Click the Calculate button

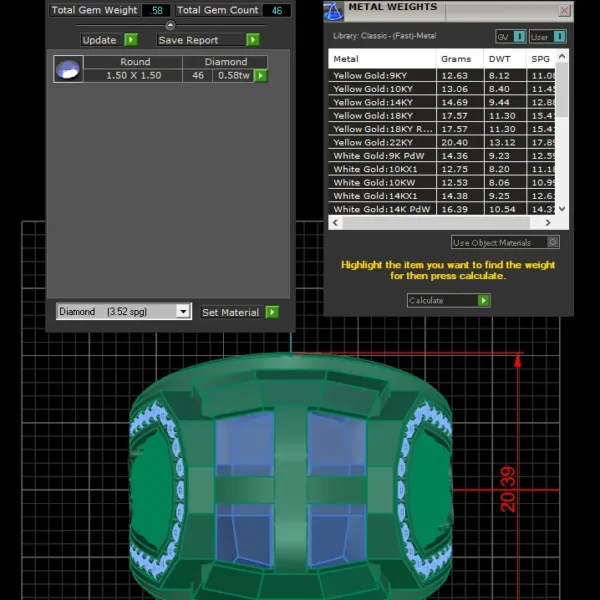[448, 300]
